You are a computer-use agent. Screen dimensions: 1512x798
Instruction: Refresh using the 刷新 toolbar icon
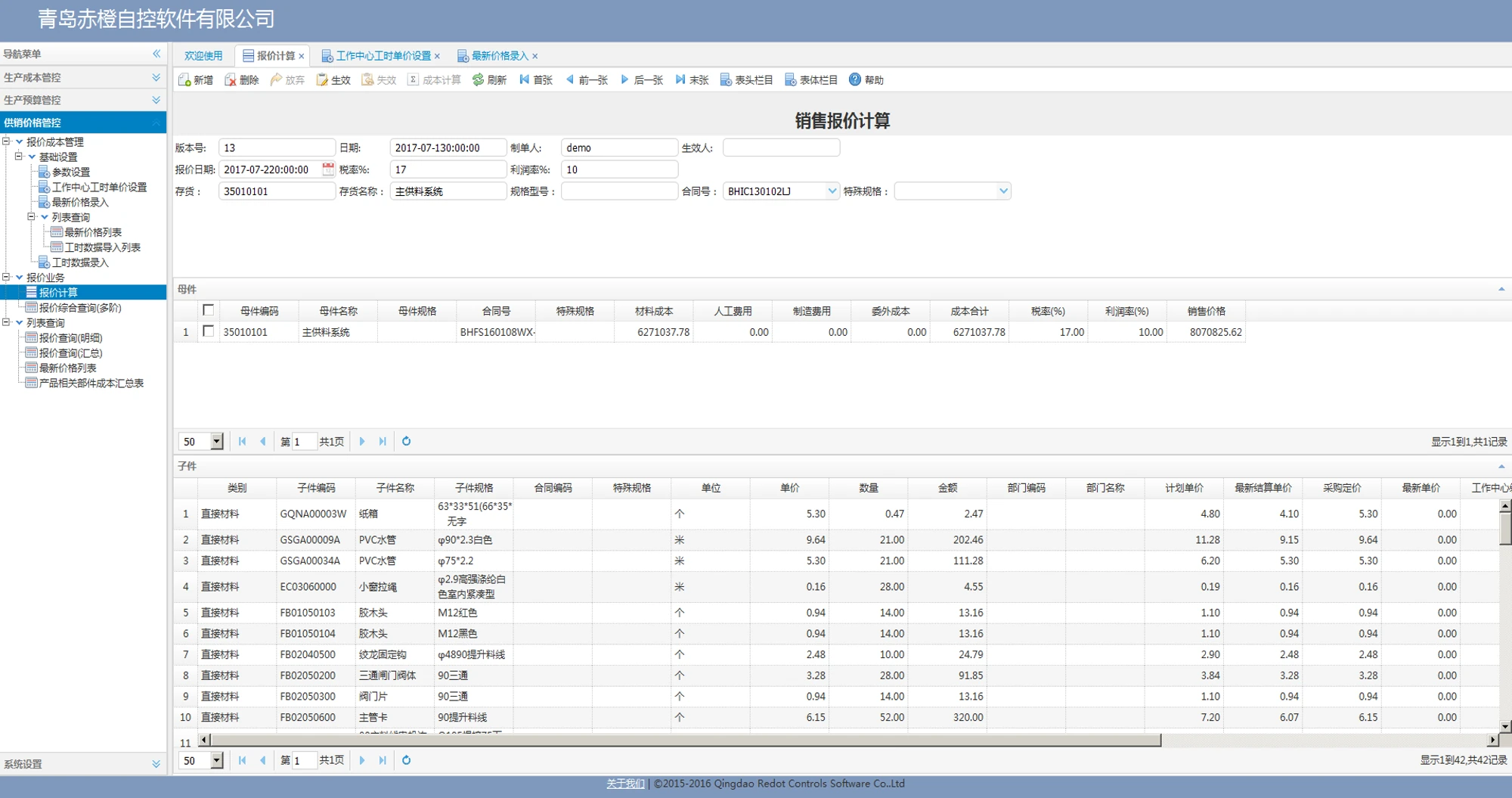pos(478,80)
